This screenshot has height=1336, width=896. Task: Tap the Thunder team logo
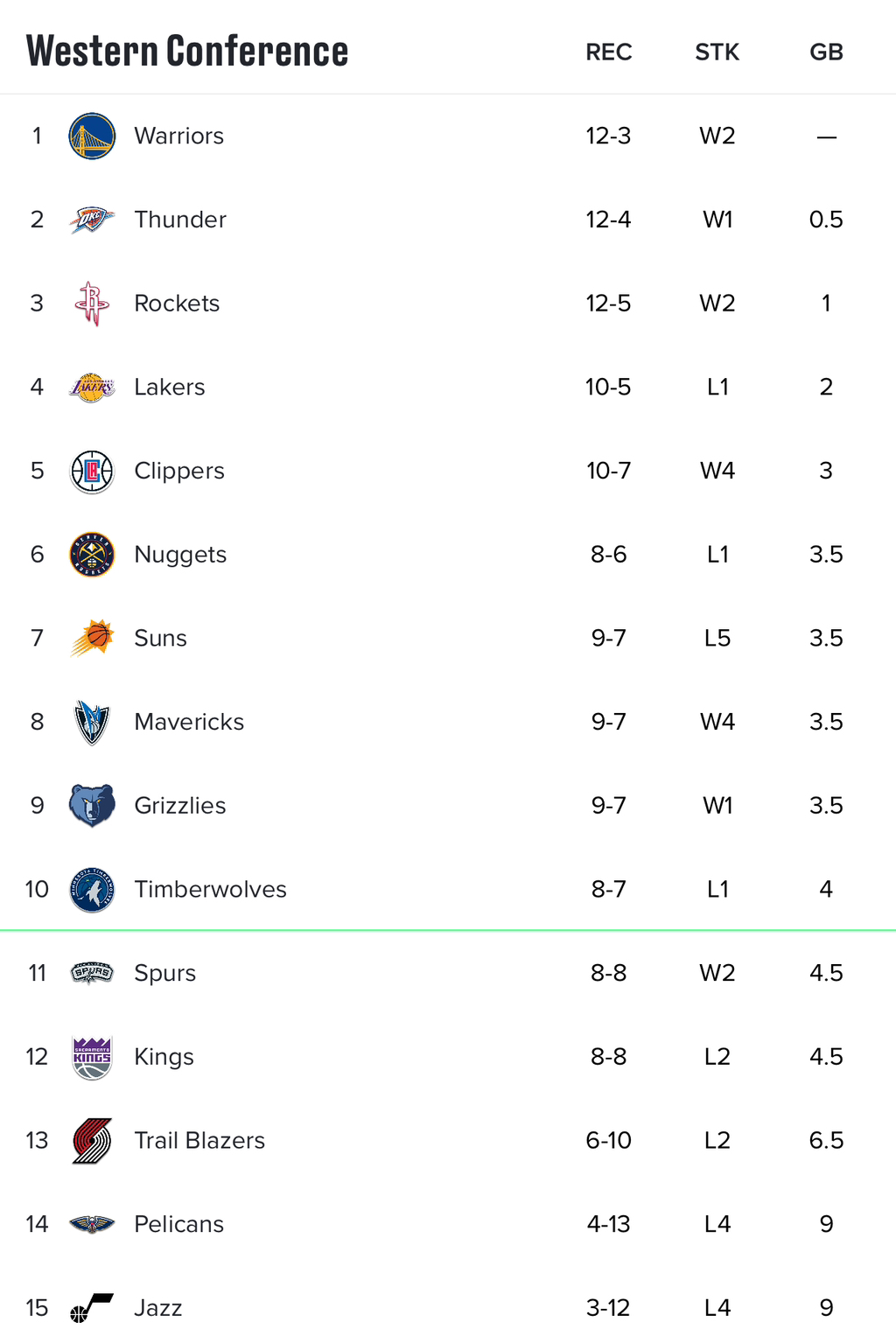pyautogui.click(x=92, y=220)
